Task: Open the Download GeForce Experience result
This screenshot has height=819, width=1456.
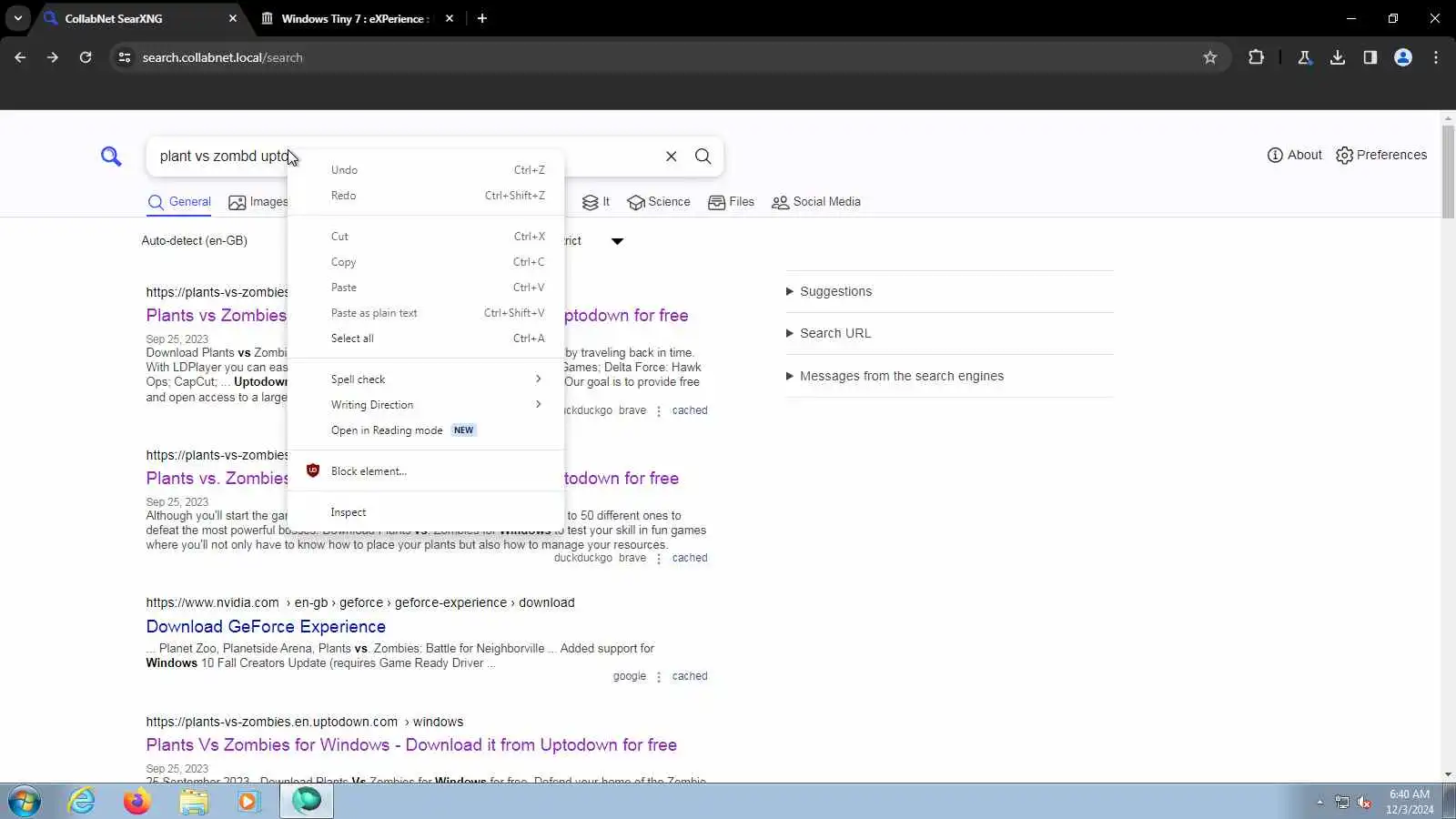Action: [266, 627]
